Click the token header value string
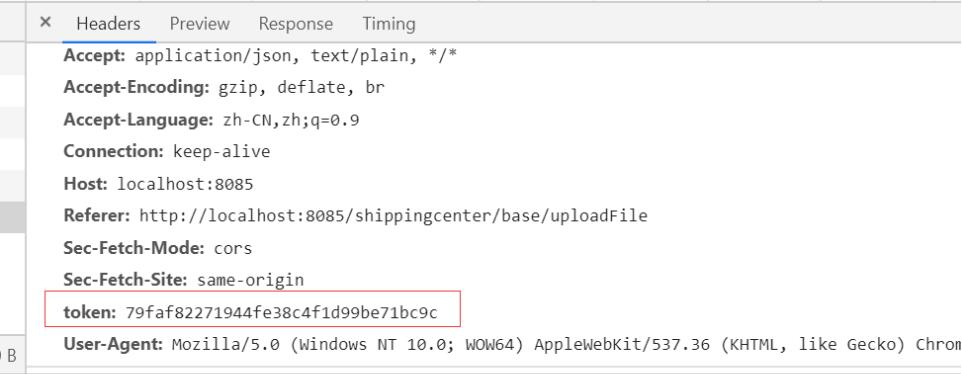962x374 pixels. [282, 313]
